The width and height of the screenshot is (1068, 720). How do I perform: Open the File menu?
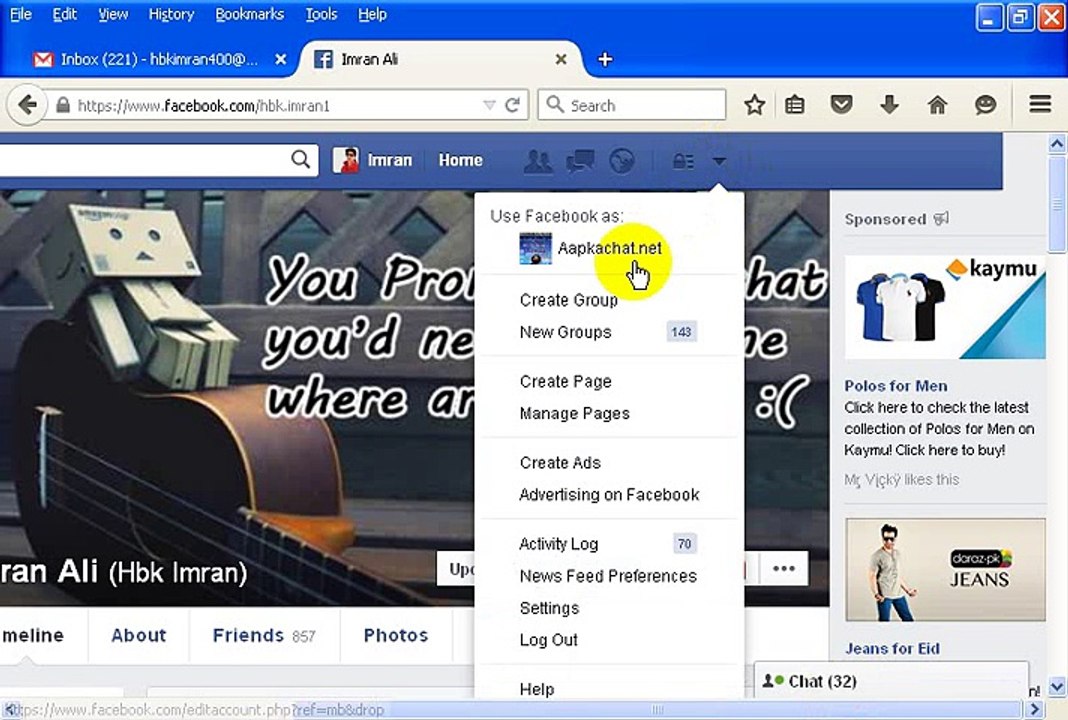coord(20,14)
